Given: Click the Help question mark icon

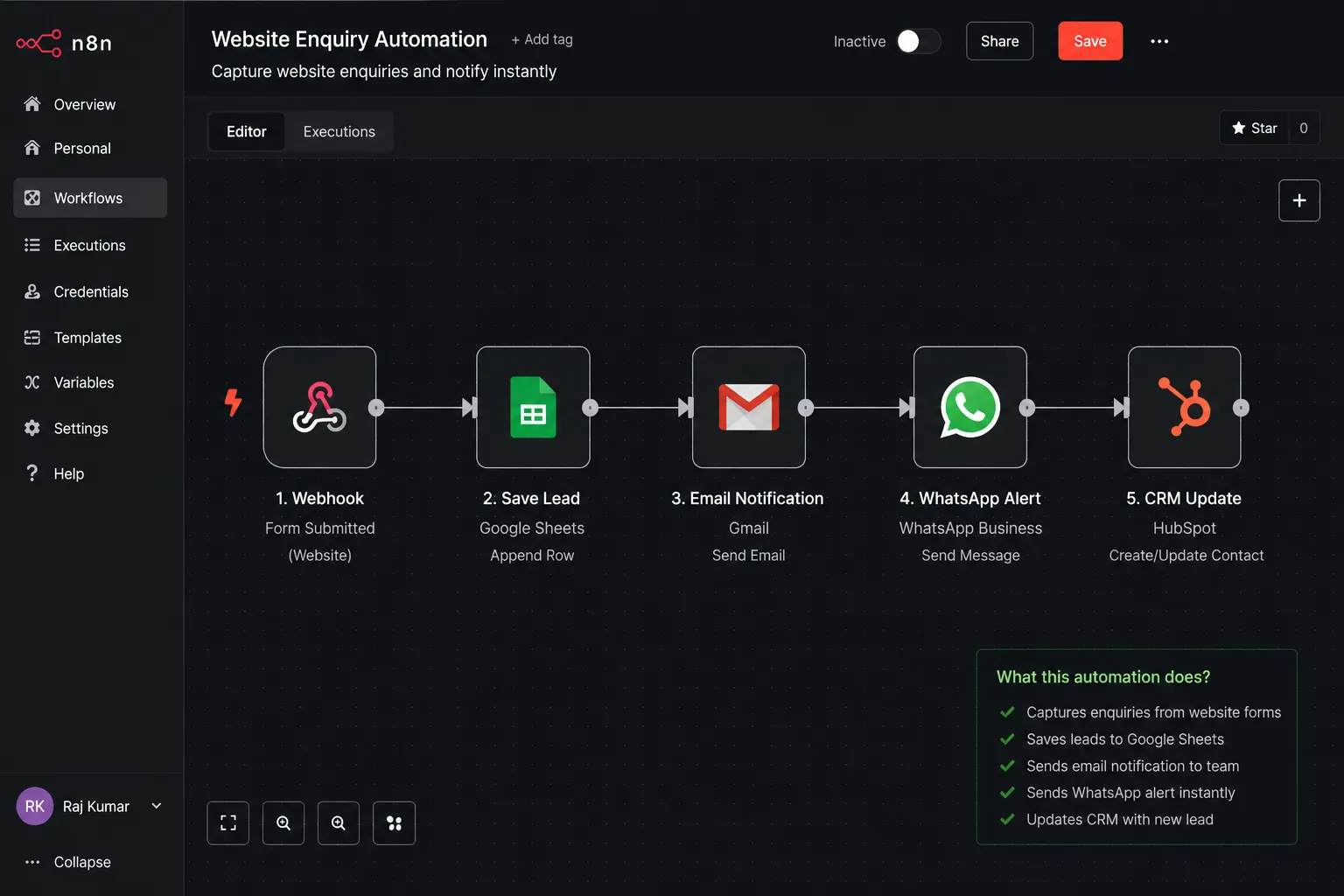Looking at the screenshot, I should click(32, 473).
